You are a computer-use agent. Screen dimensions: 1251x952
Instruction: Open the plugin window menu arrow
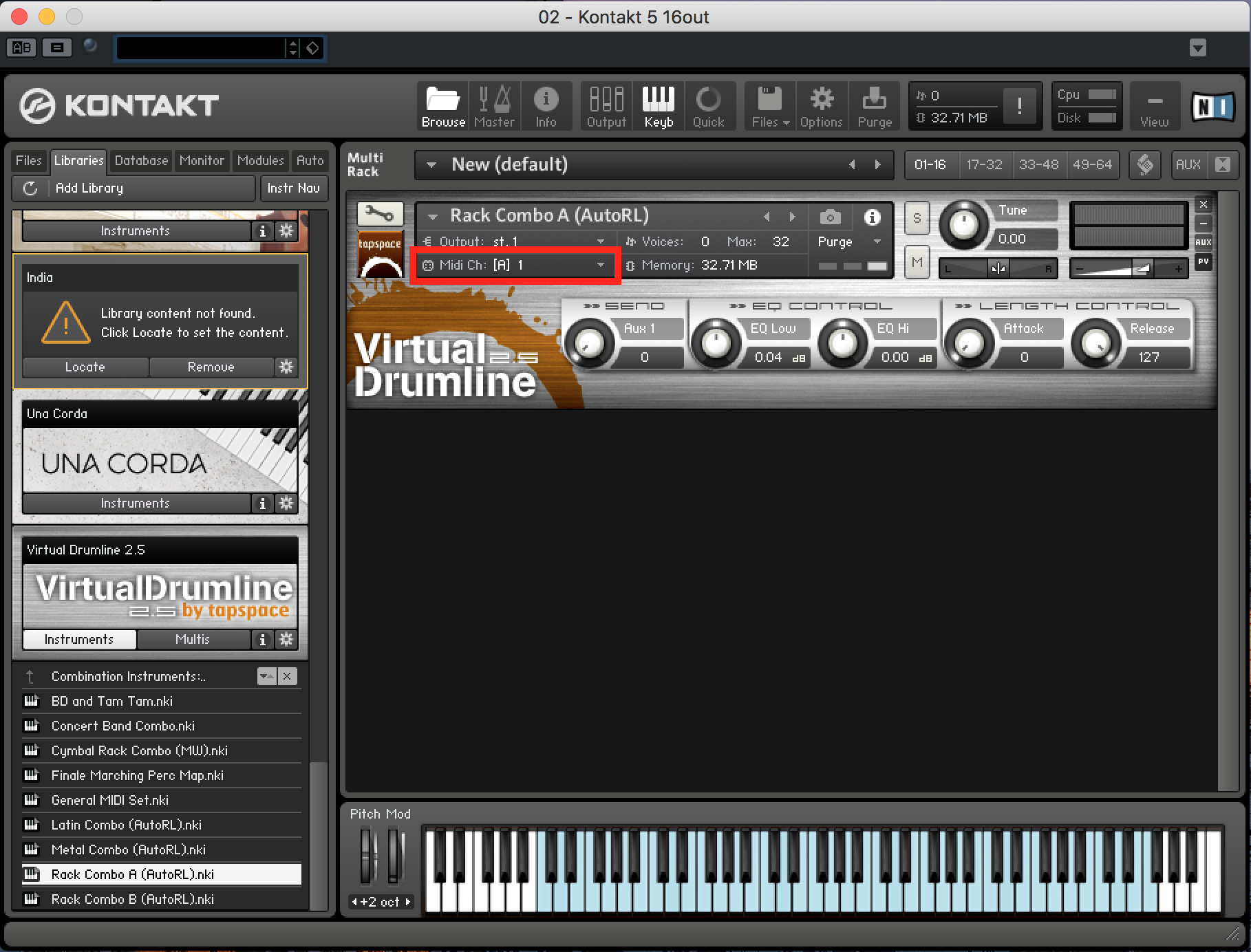(x=1198, y=48)
